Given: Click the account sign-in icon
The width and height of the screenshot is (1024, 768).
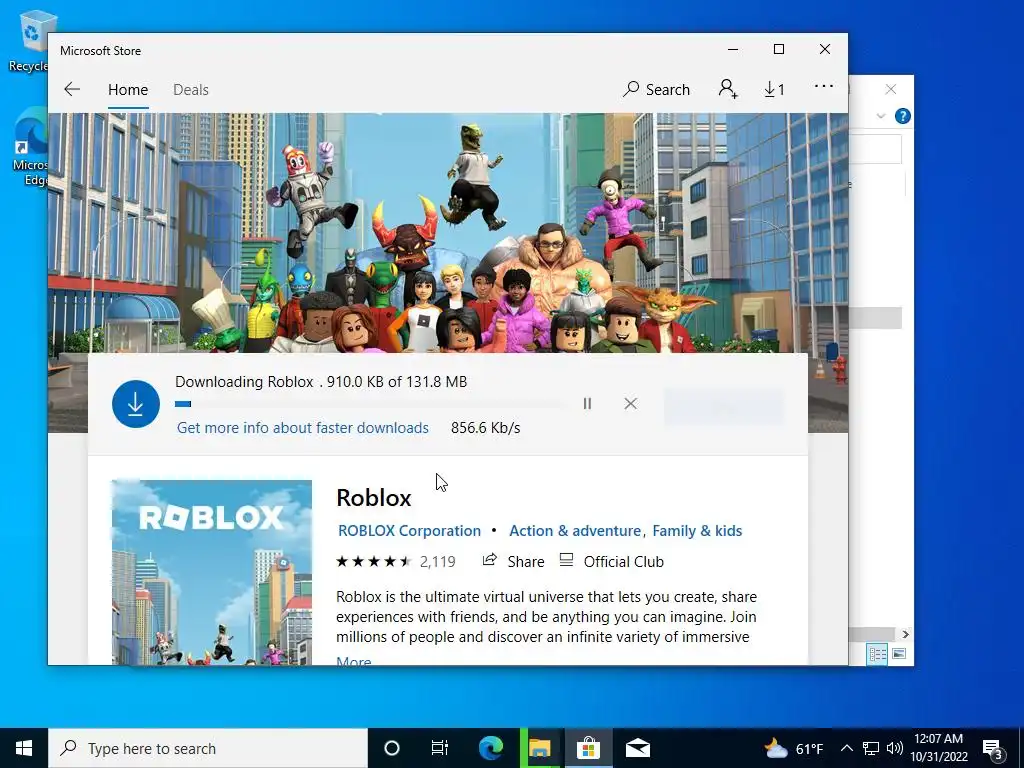Looking at the screenshot, I should 728,89.
